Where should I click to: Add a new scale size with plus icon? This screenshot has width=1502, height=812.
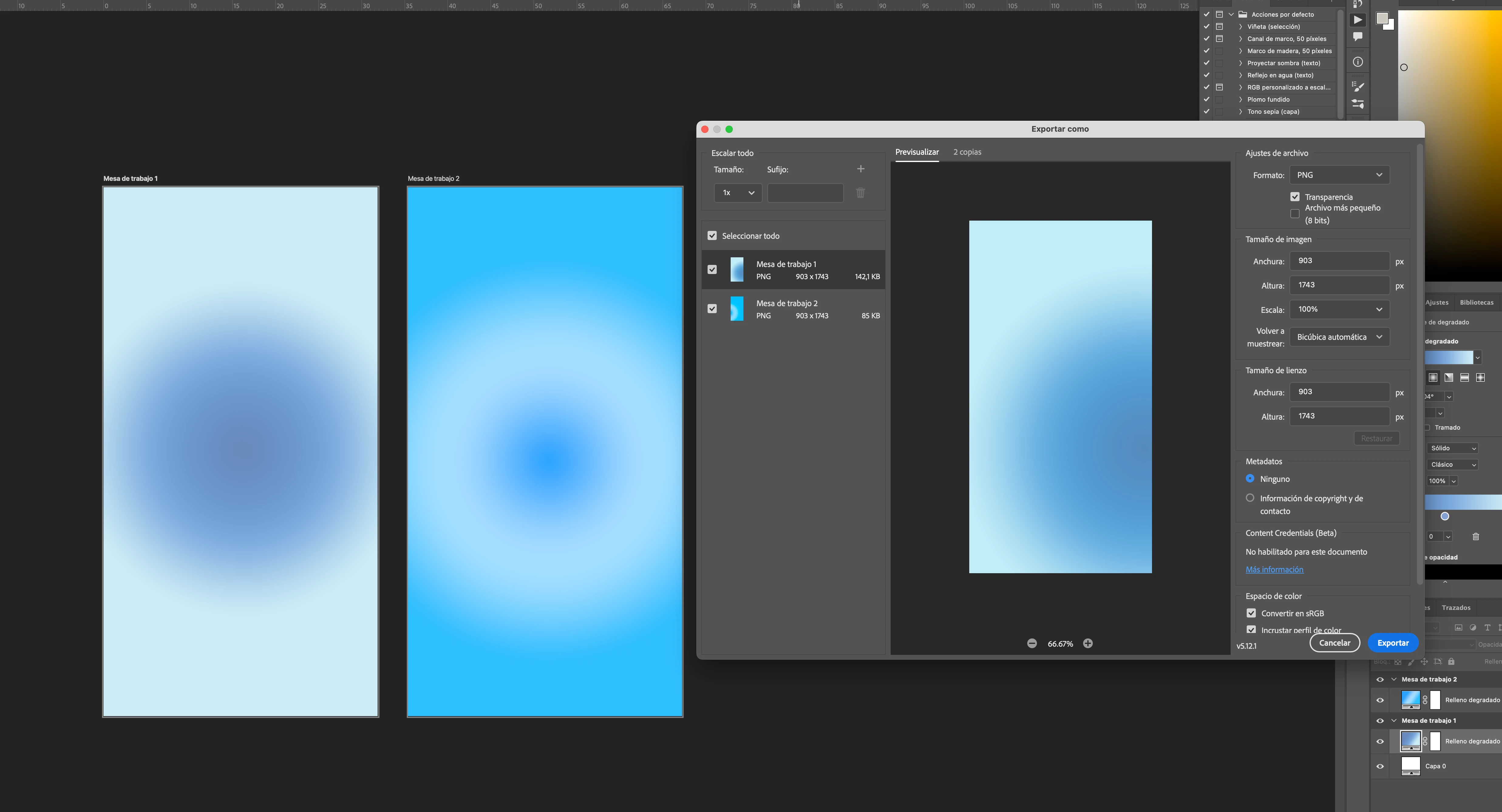[861, 169]
